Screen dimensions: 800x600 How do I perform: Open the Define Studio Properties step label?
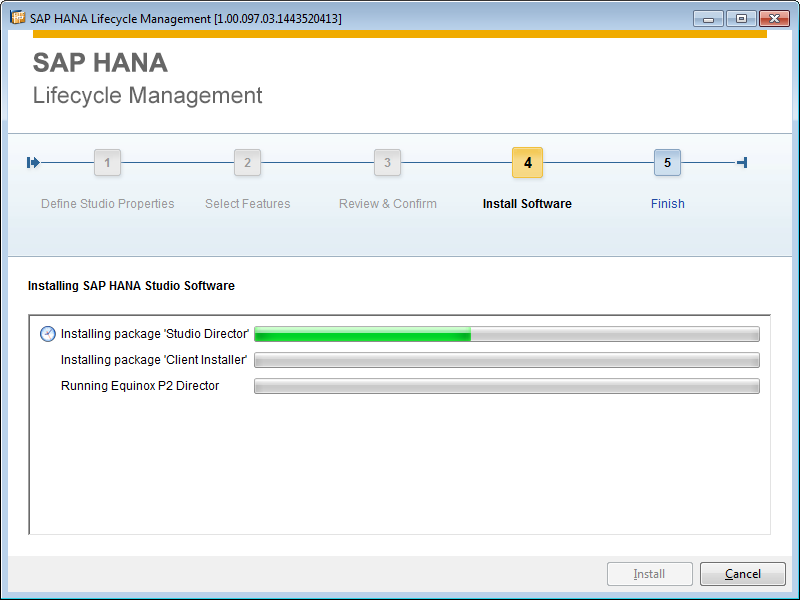point(108,204)
